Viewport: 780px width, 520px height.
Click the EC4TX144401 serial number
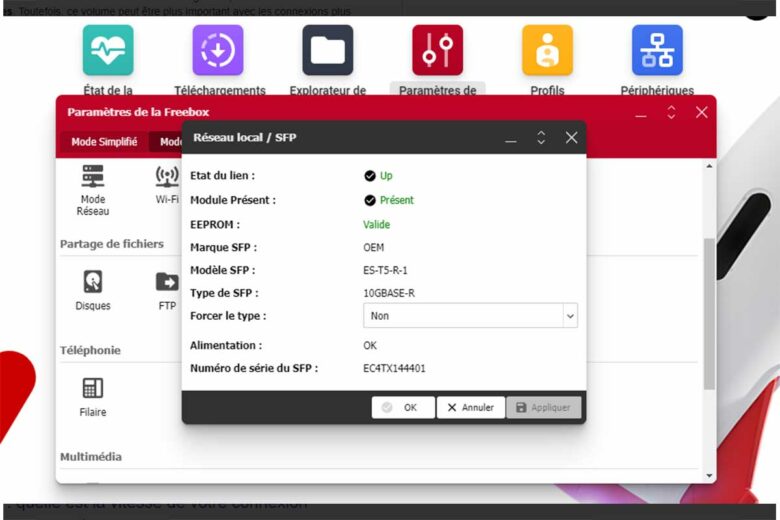point(394,368)
